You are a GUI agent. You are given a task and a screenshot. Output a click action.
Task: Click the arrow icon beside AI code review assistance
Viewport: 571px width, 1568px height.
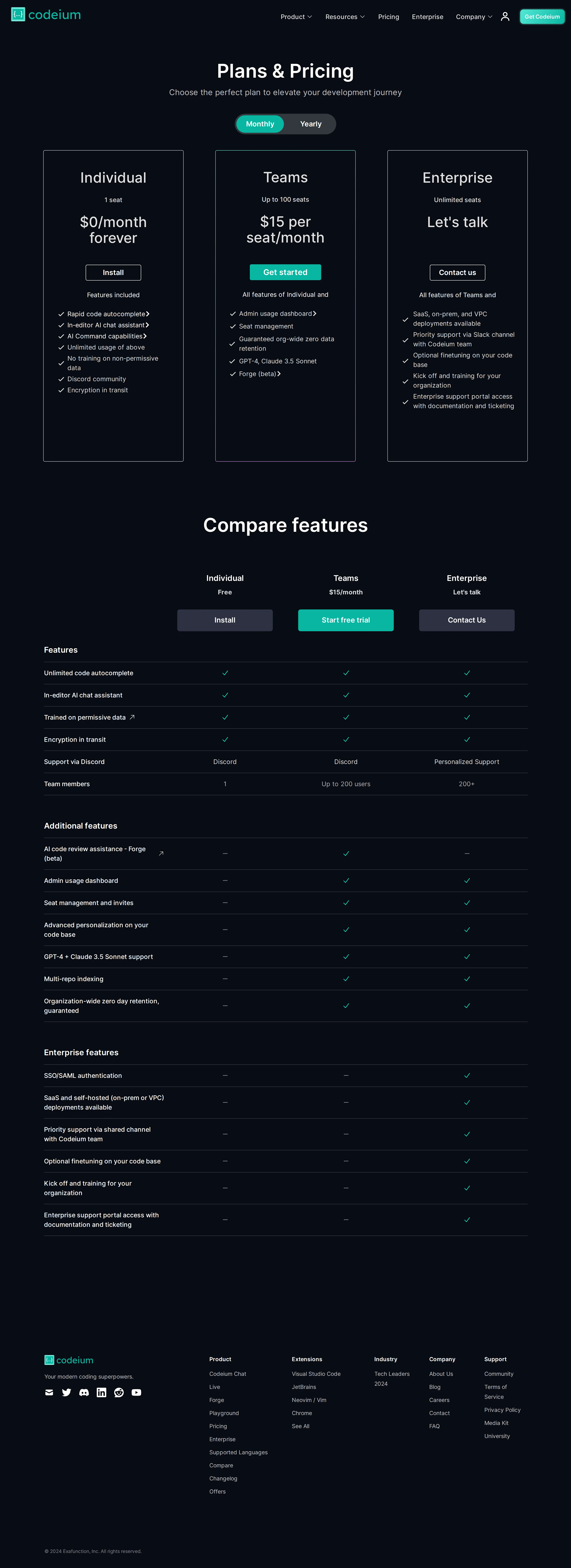[x=161, y=853]
